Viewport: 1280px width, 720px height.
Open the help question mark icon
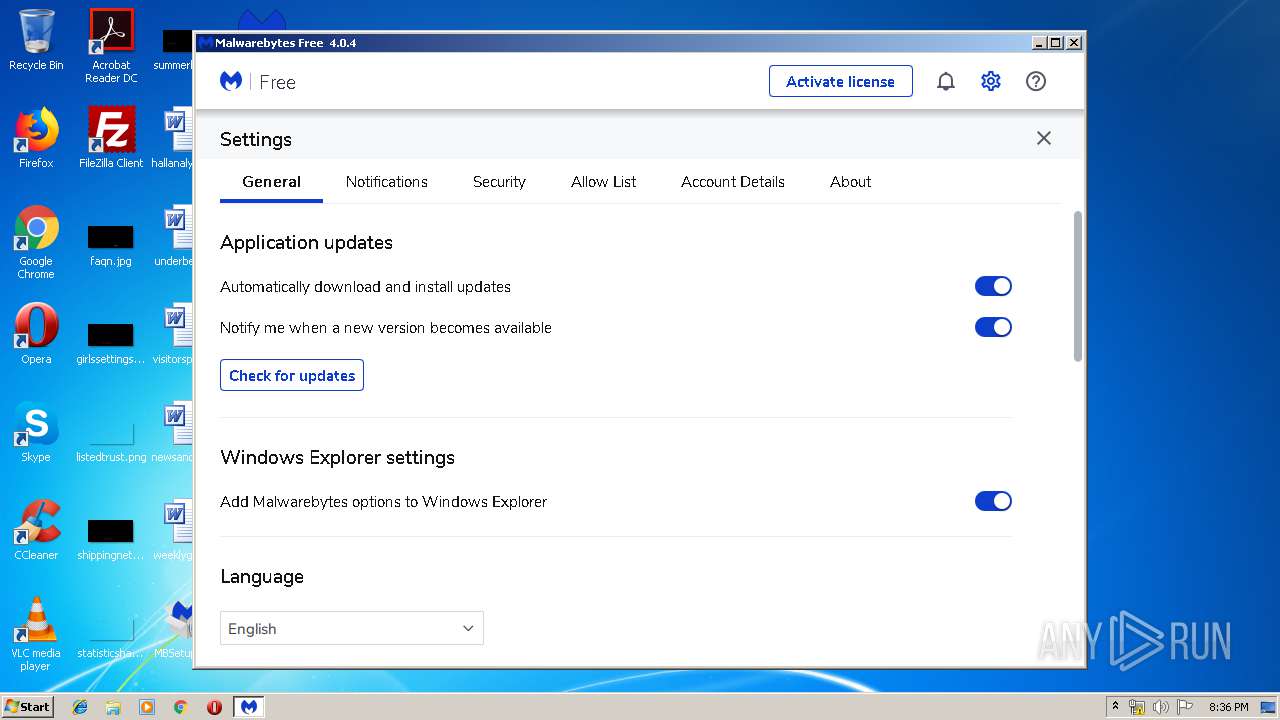(1036, 82)
